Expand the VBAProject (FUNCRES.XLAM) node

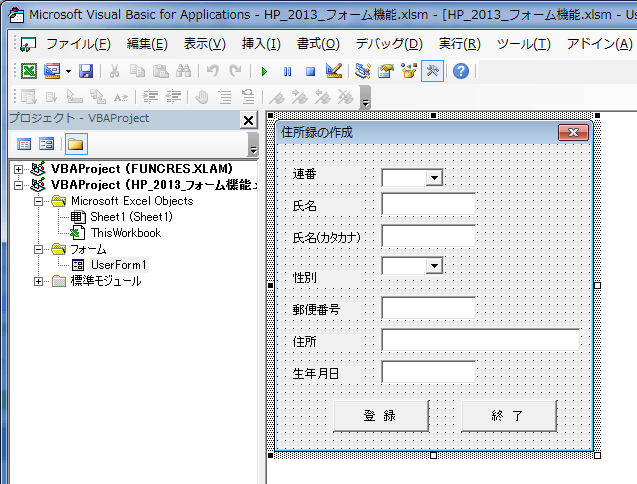click(19, 169)
